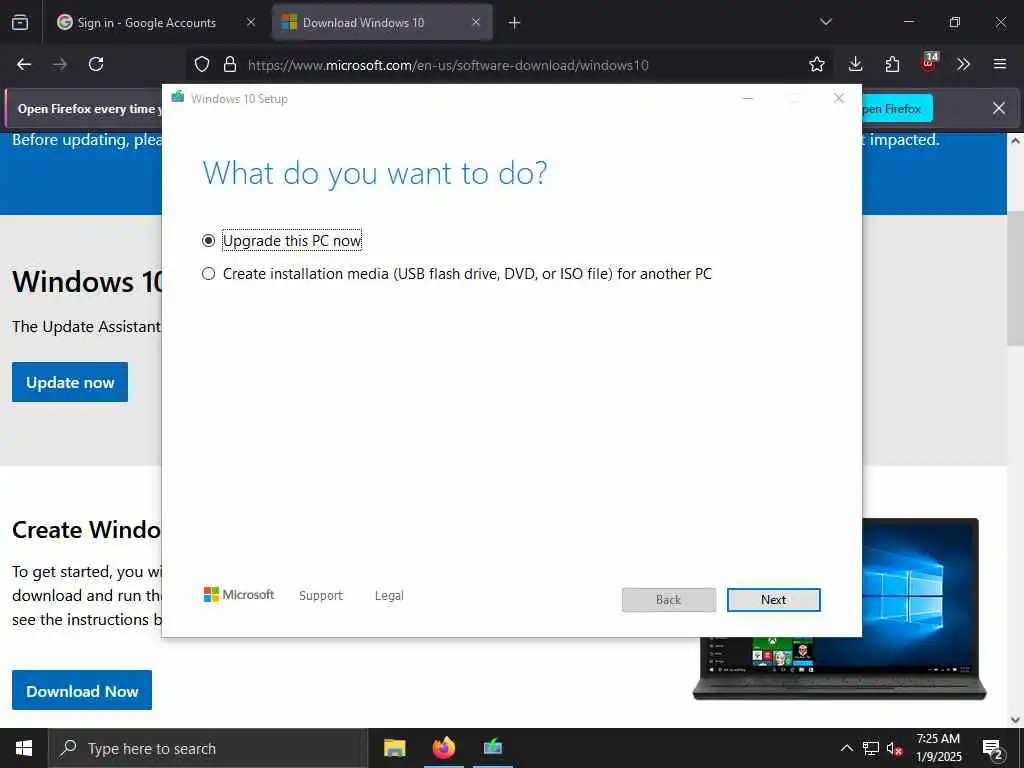Close the Download Windows 10 tab
This screenshot has width=1024, height=768.
[x=476, y=22]
